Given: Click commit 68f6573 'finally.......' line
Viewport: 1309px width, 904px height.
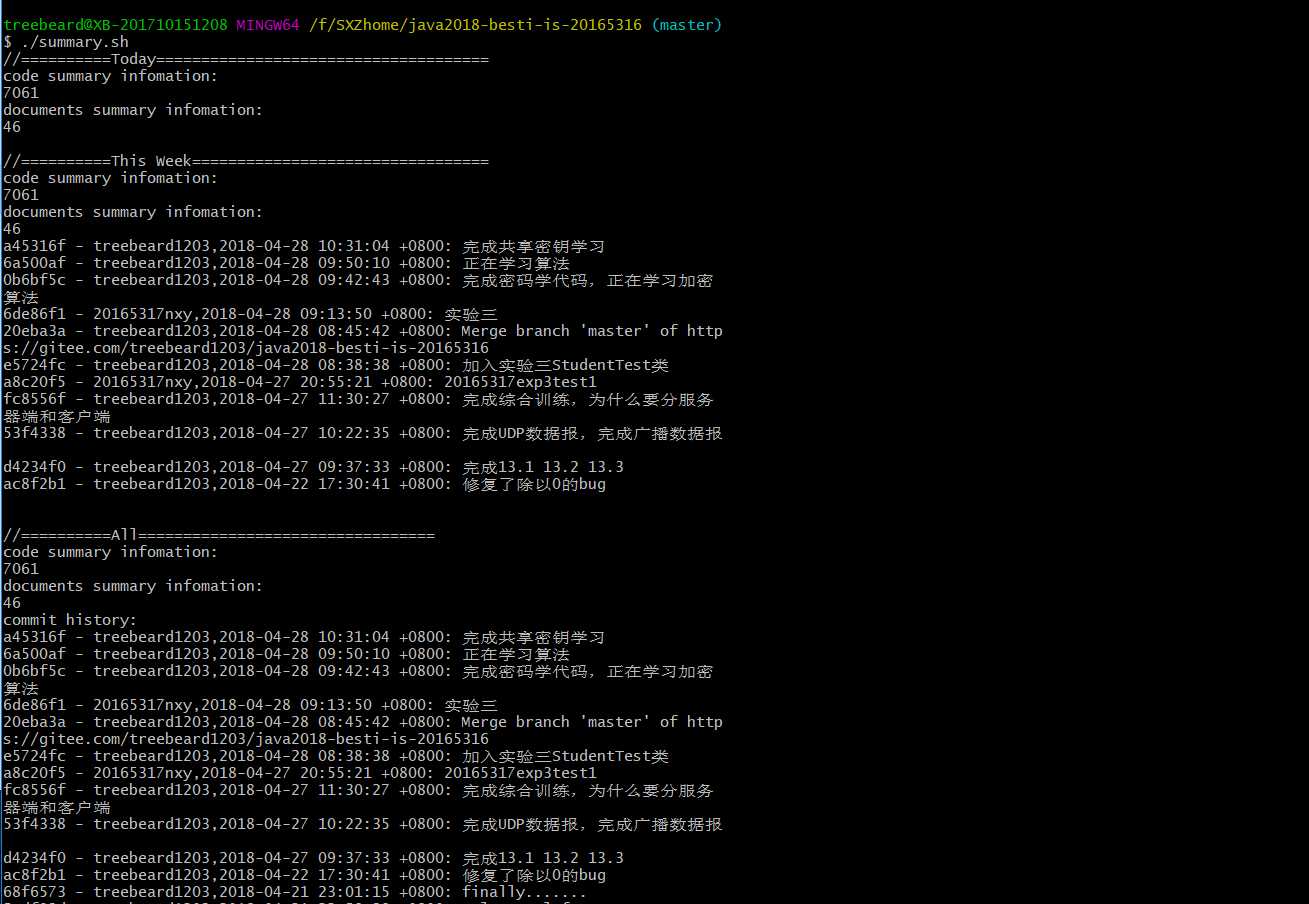Looking at the screenshot, I should pos(295,892).
